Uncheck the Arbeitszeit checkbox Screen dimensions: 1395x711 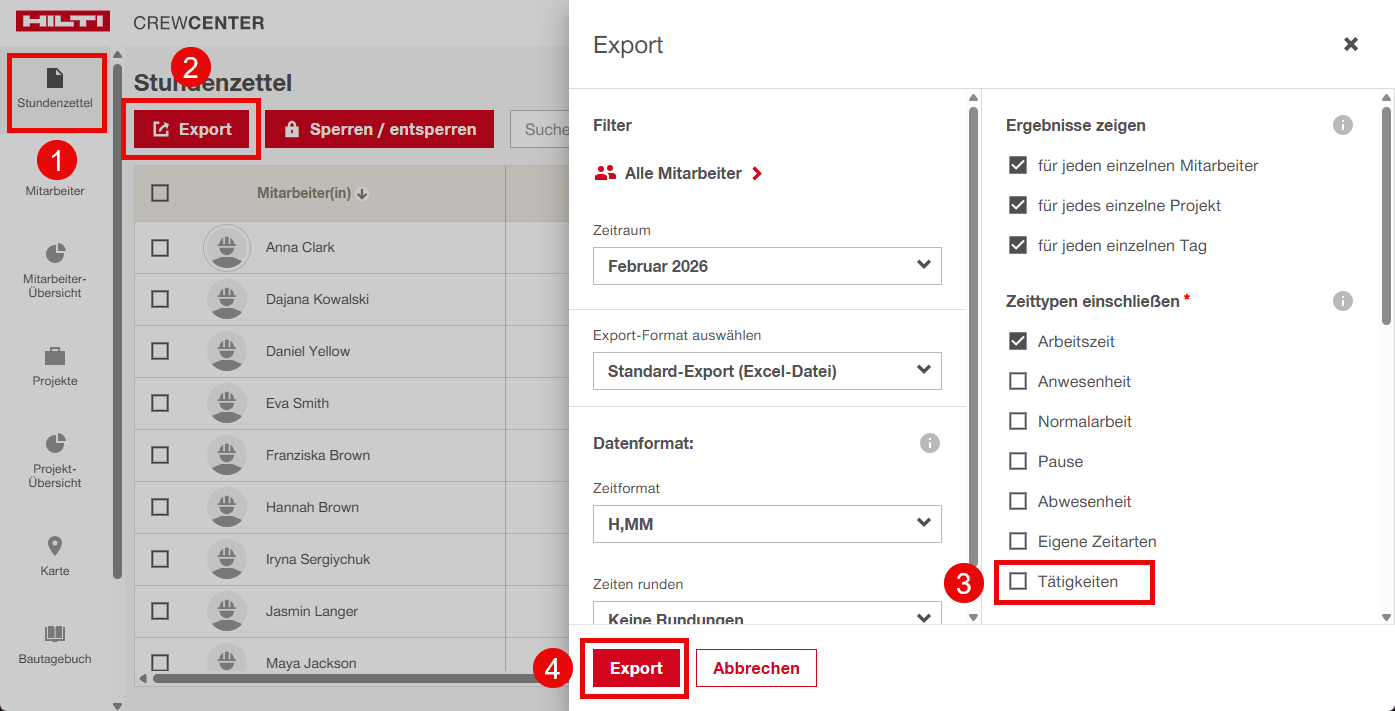tap(1018, 341)
